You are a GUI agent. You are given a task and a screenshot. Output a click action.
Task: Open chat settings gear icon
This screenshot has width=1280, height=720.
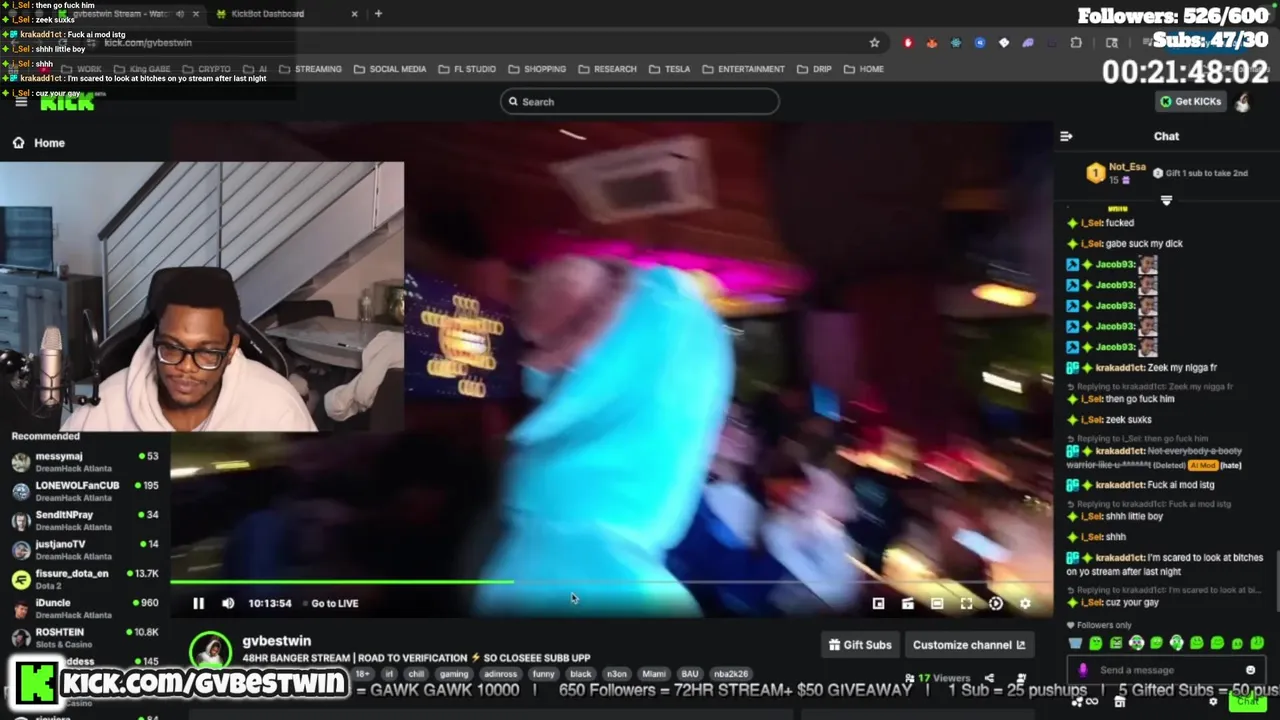[x=1213, y=702]
